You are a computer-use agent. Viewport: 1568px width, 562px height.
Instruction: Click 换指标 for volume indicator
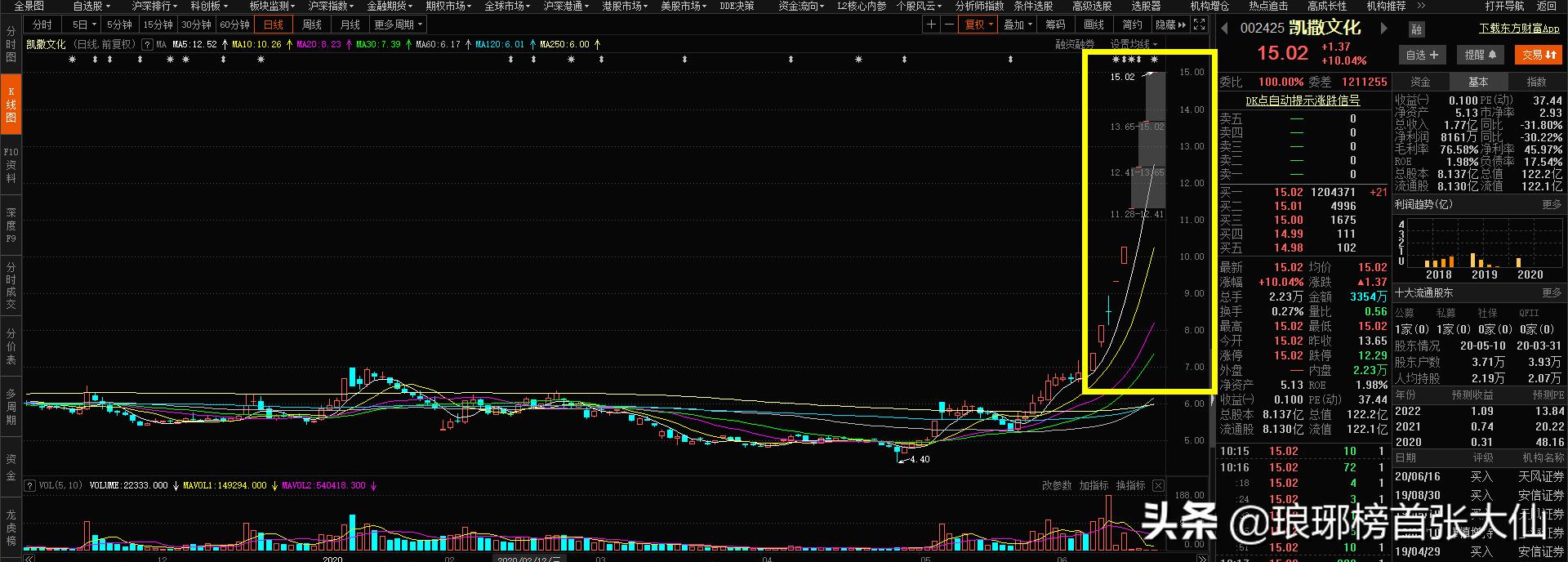(x=1130, y=485)
